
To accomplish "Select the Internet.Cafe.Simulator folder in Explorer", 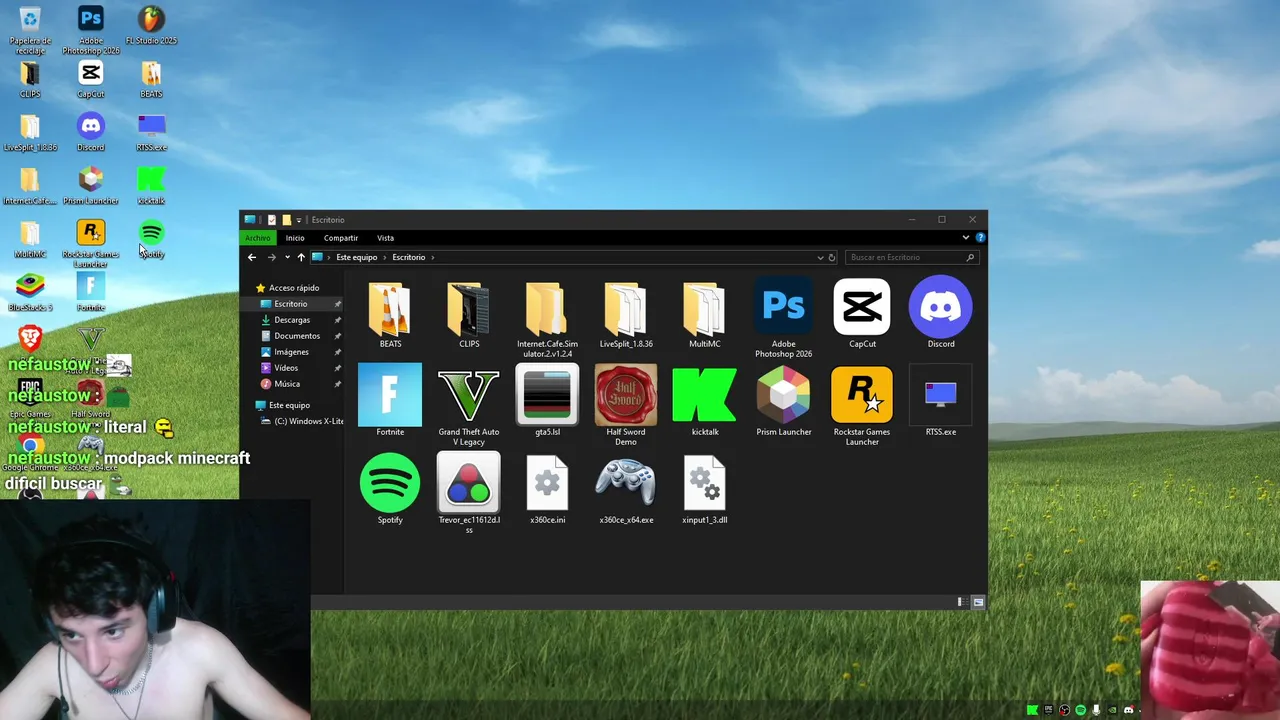I will [547, 319].
